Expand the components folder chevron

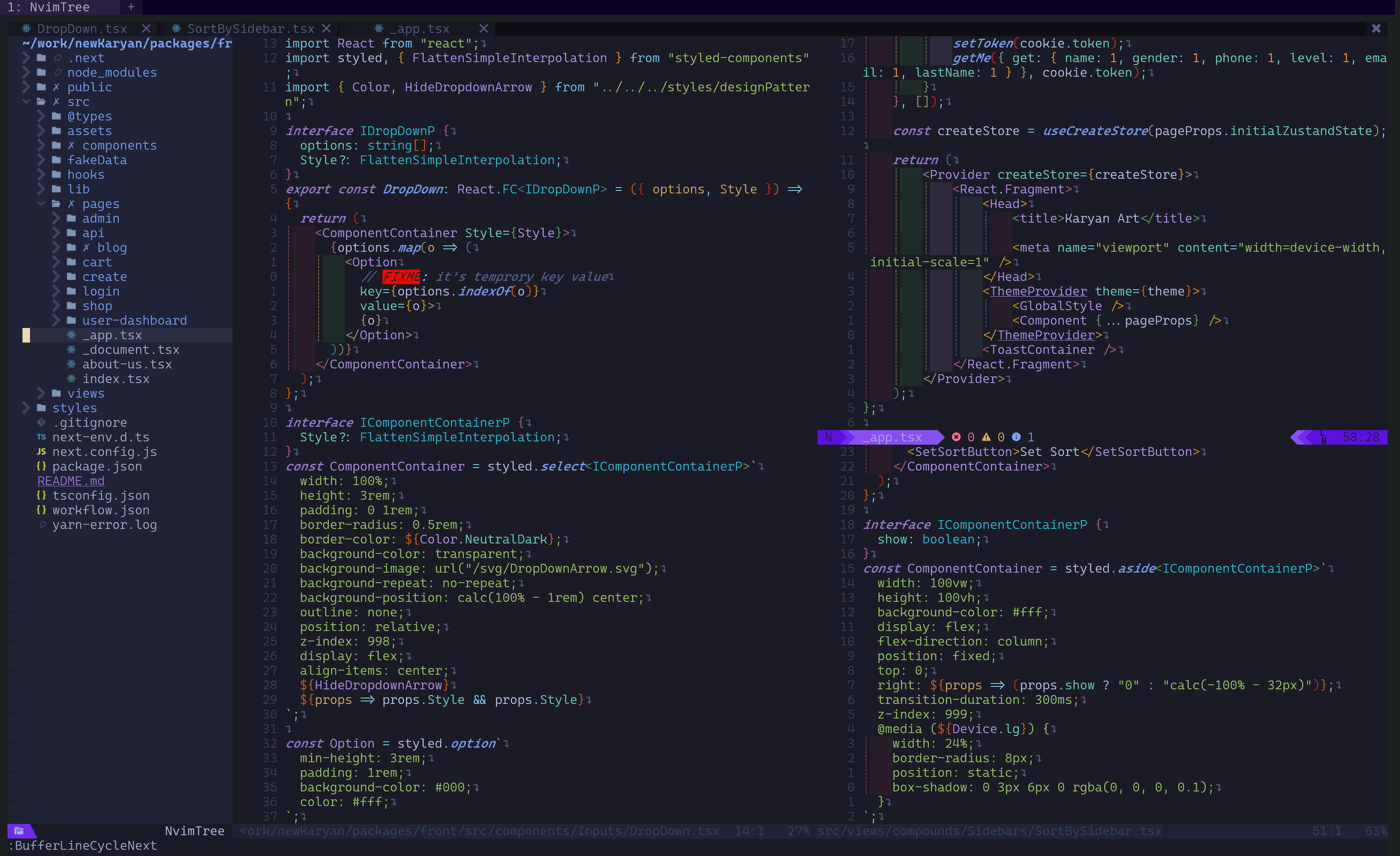pos(41,145)
